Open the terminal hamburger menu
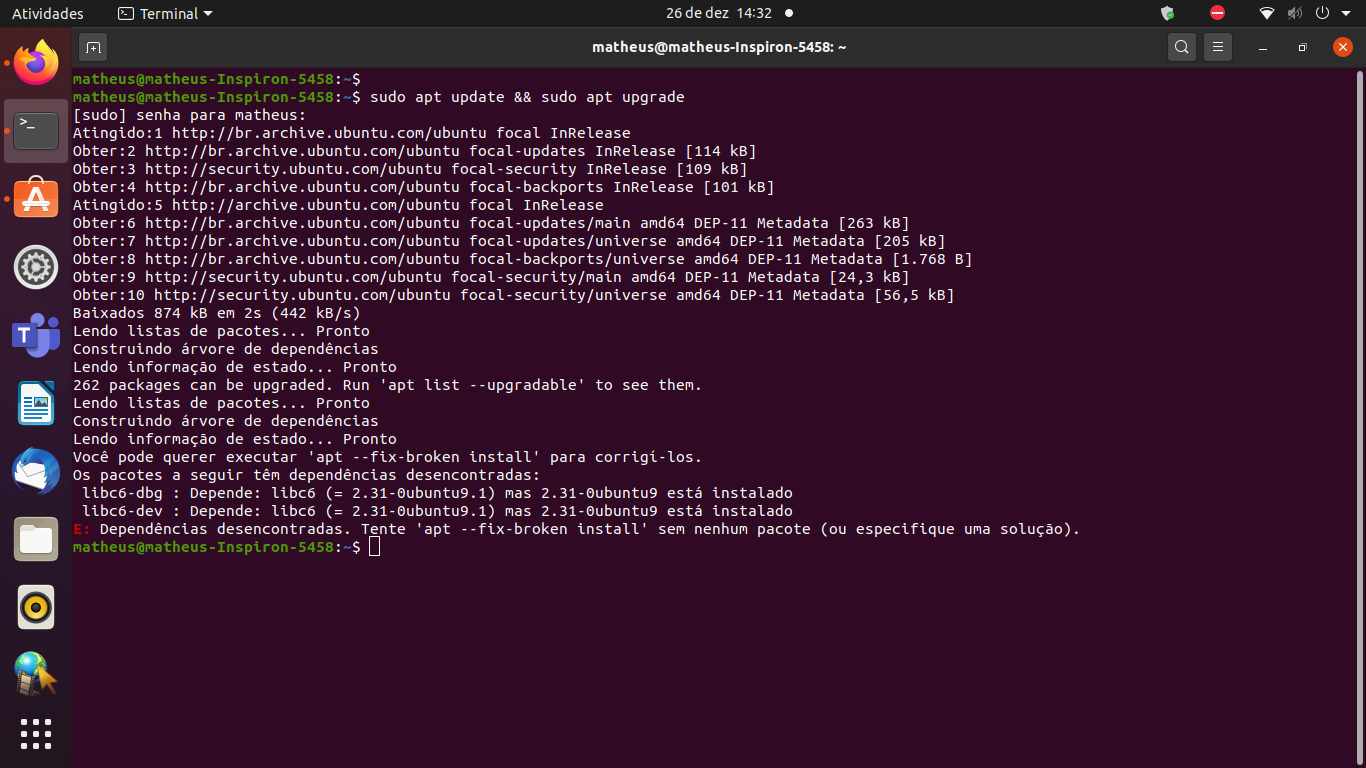The image size is (1366, 768). 1217,47
